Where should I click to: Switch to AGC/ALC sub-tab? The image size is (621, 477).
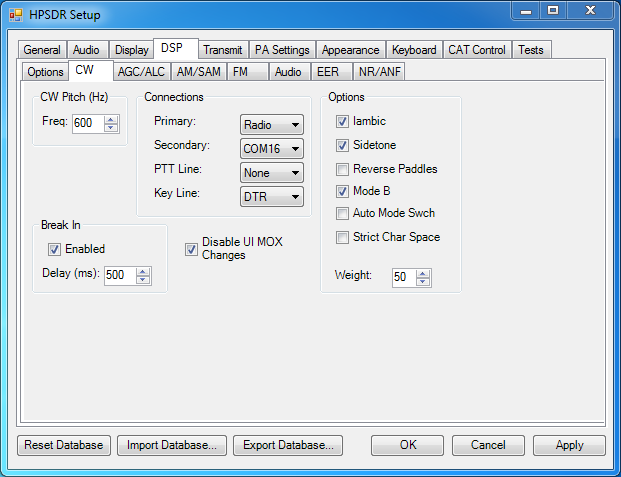[x=141, y=72]
